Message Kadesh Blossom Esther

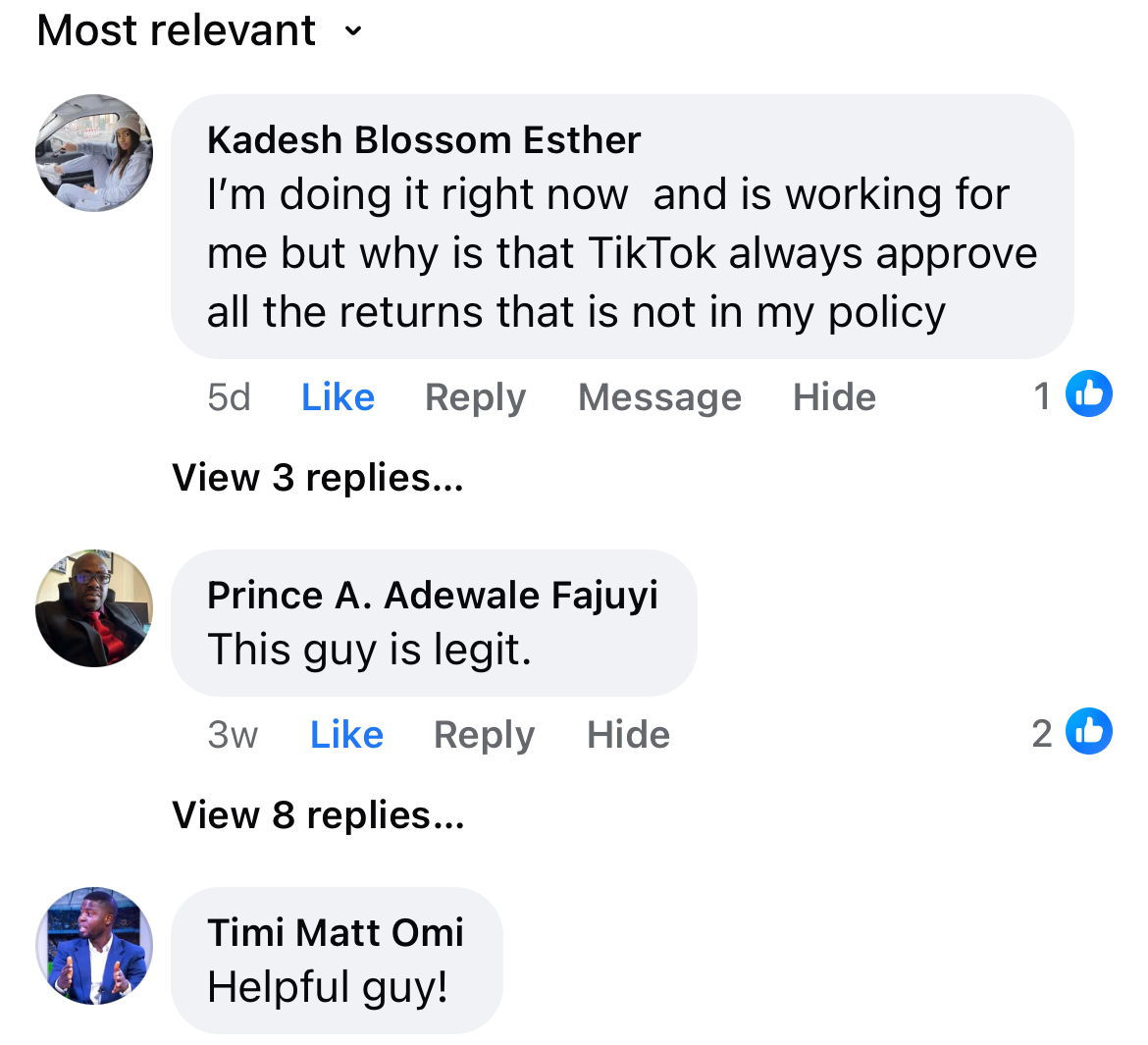pyautogui.click(x=659, y=397)
